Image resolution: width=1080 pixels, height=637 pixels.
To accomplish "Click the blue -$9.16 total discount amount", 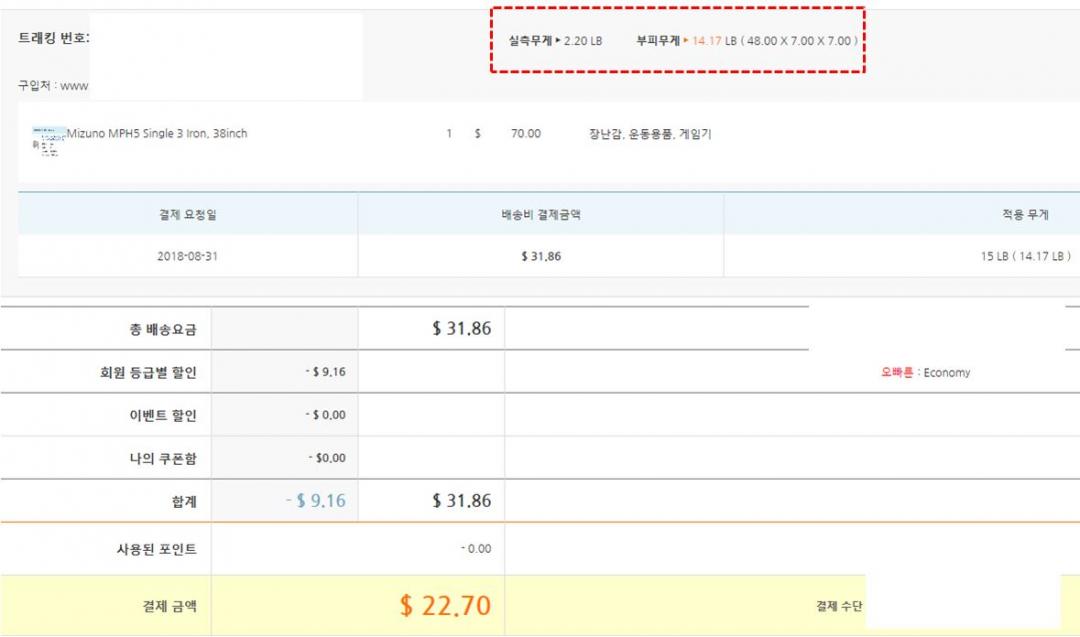I will pyautogui.click(x=315, y=501).
